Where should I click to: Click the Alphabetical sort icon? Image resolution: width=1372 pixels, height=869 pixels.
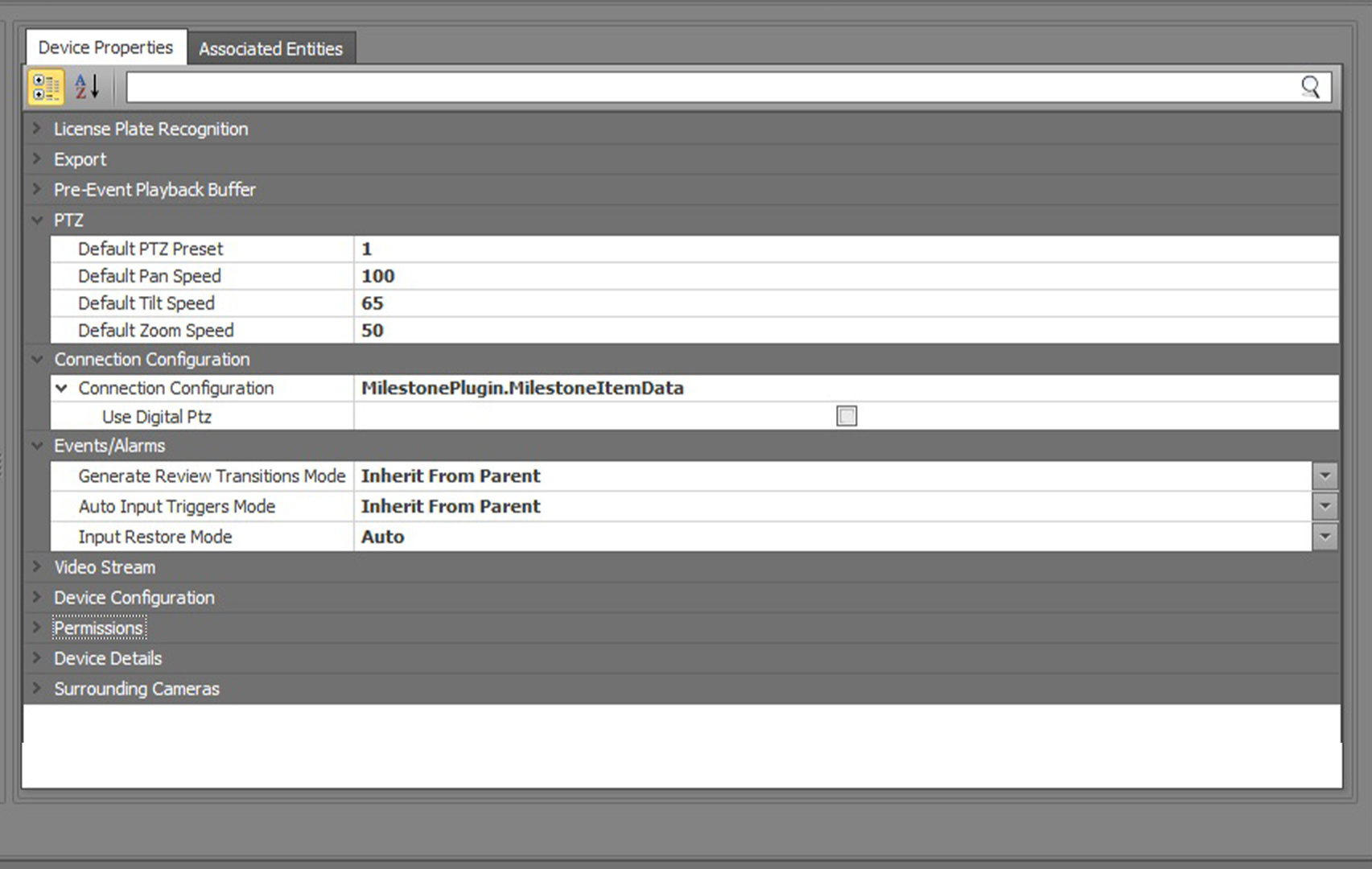[87, 87]
